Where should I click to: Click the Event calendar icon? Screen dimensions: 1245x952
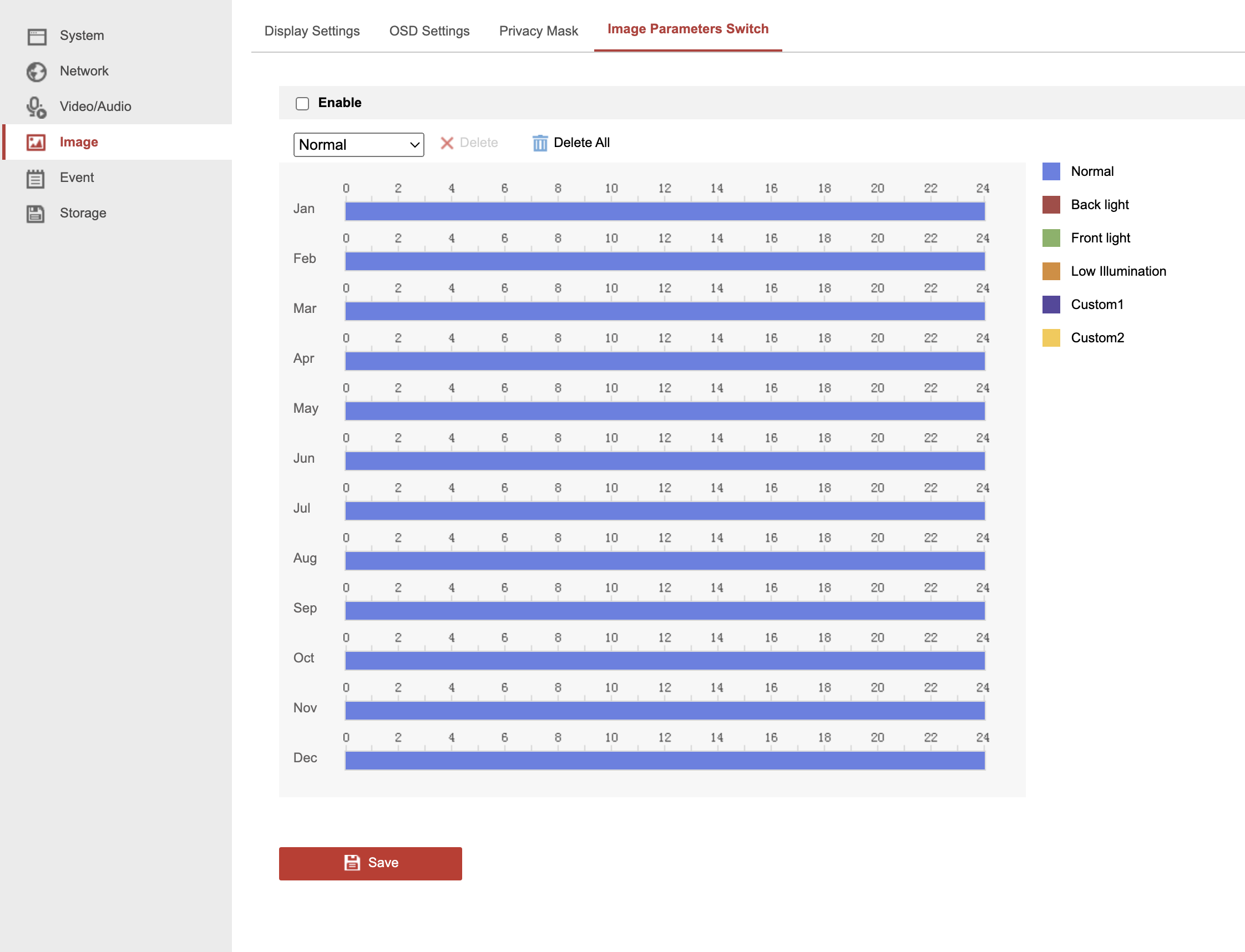[36, 179]
